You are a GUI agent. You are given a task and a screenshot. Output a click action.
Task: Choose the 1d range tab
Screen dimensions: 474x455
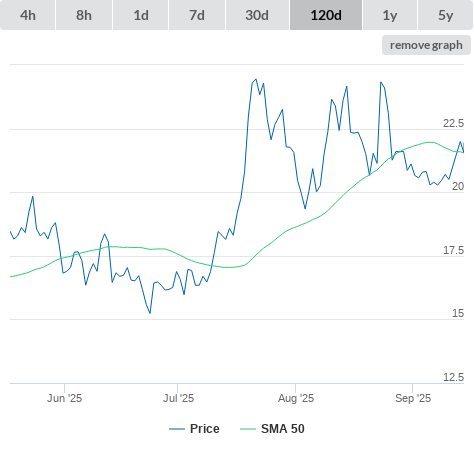click(141, 15)
